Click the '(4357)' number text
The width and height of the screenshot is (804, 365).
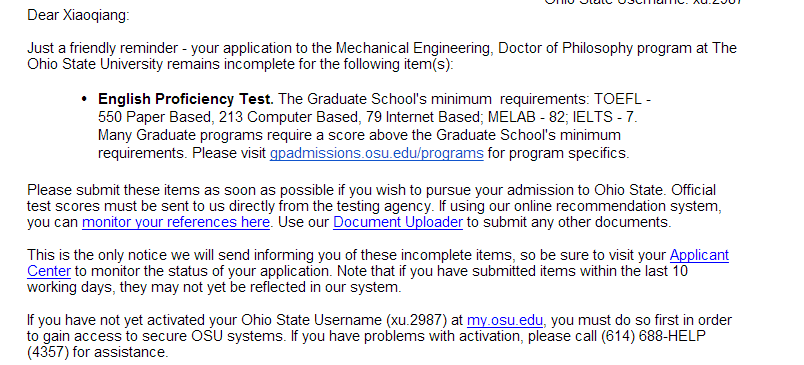(50, 352)
